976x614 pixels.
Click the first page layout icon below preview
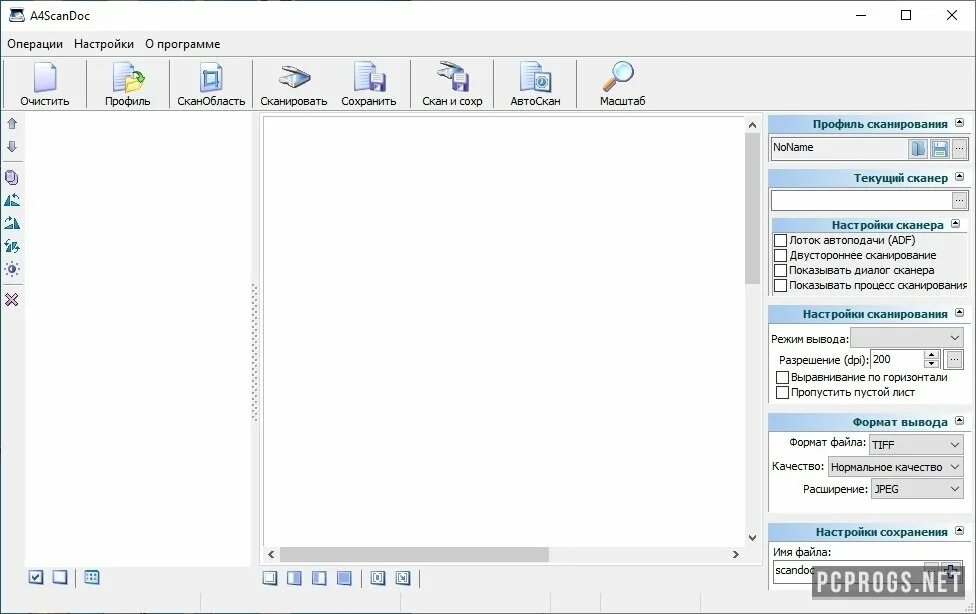point(270,578)
